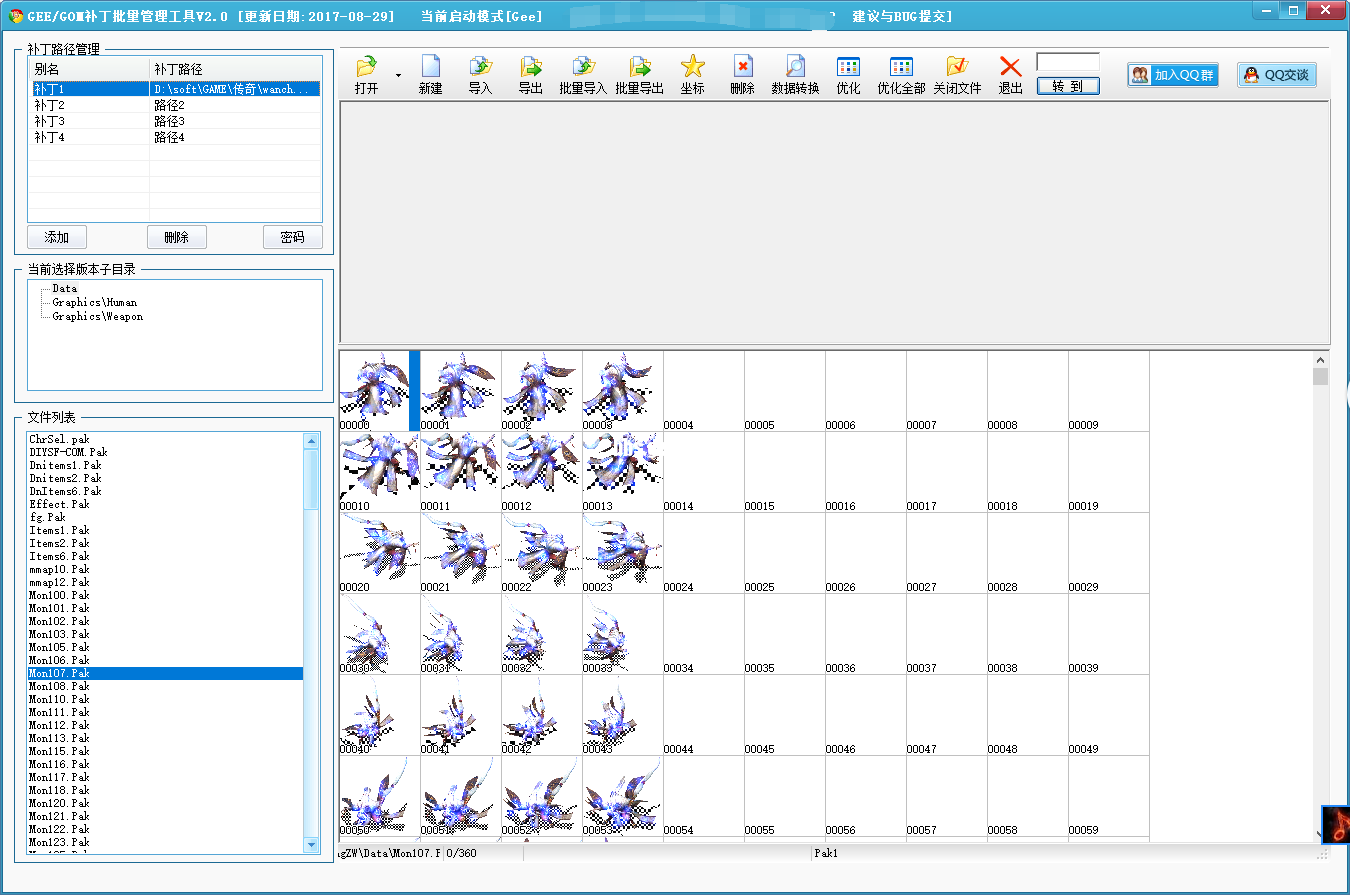Select sprite thumbnail 00032

[541, 633]
